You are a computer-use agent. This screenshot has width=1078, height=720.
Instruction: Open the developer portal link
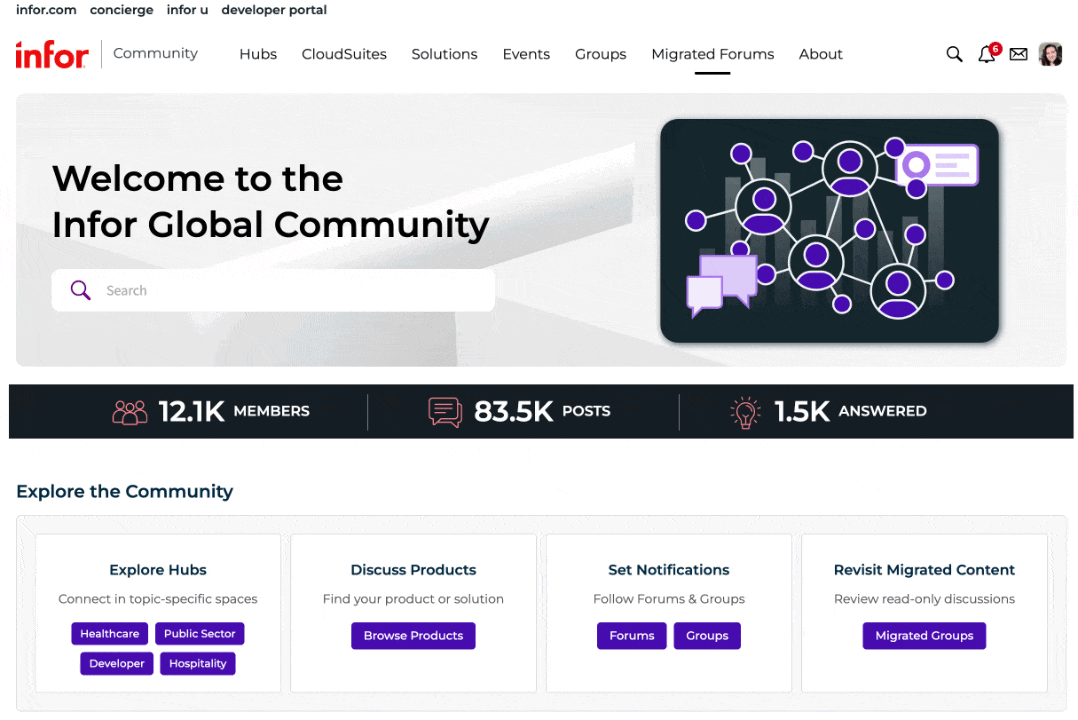click(x=274, y=10)
